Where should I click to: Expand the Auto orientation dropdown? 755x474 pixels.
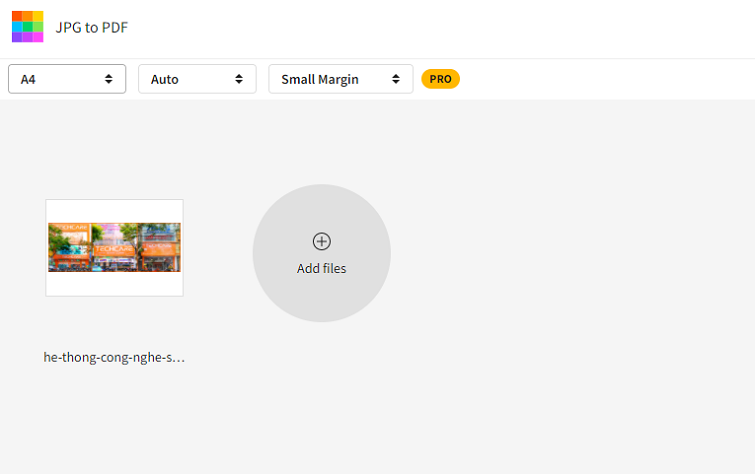[197, 79]
